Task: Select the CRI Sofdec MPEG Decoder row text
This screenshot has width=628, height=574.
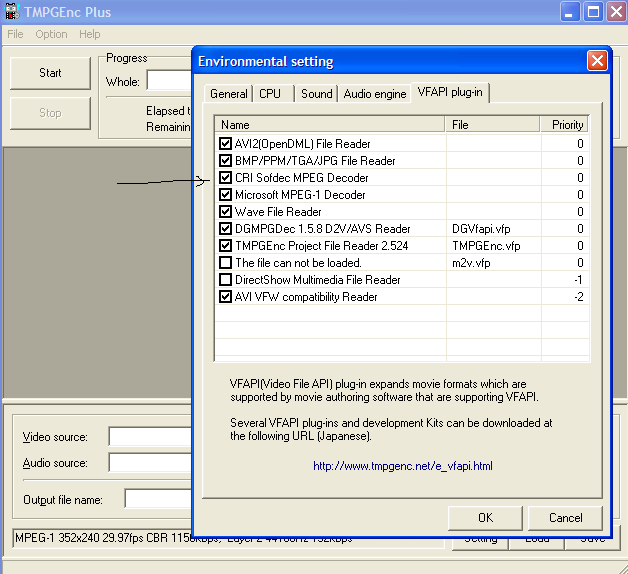Action: coord(302,178)
